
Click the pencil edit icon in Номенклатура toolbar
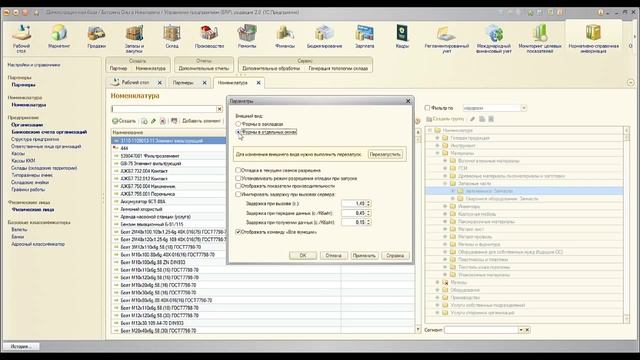[153, 121]
